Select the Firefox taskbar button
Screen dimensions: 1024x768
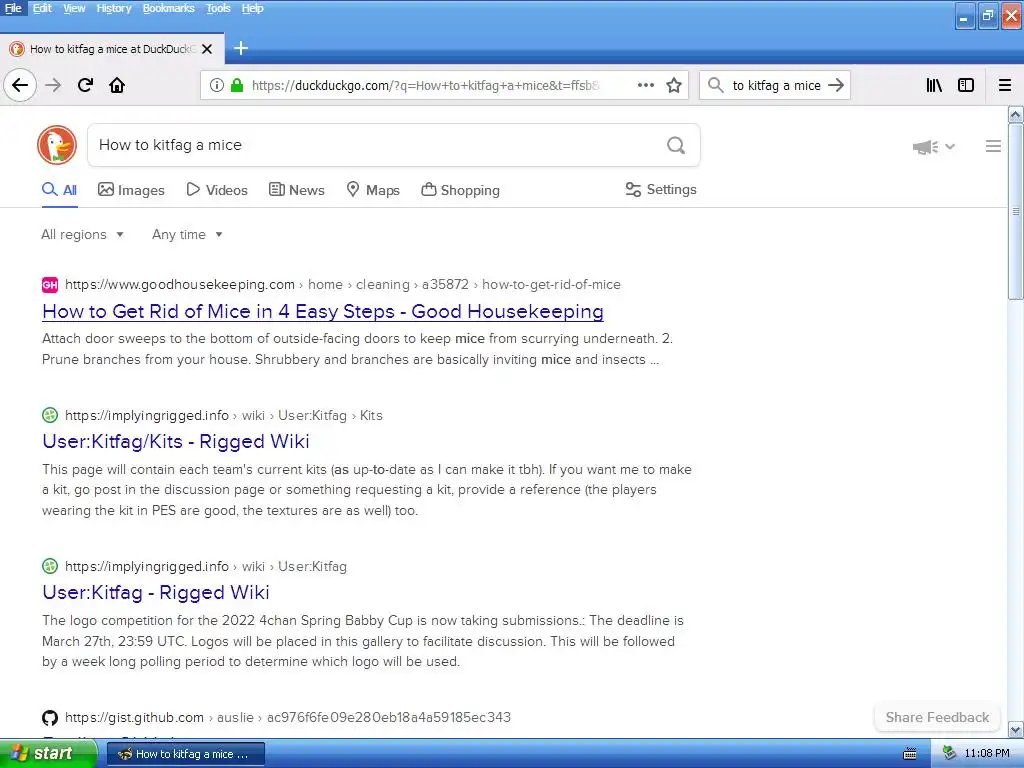coord(185,754)
